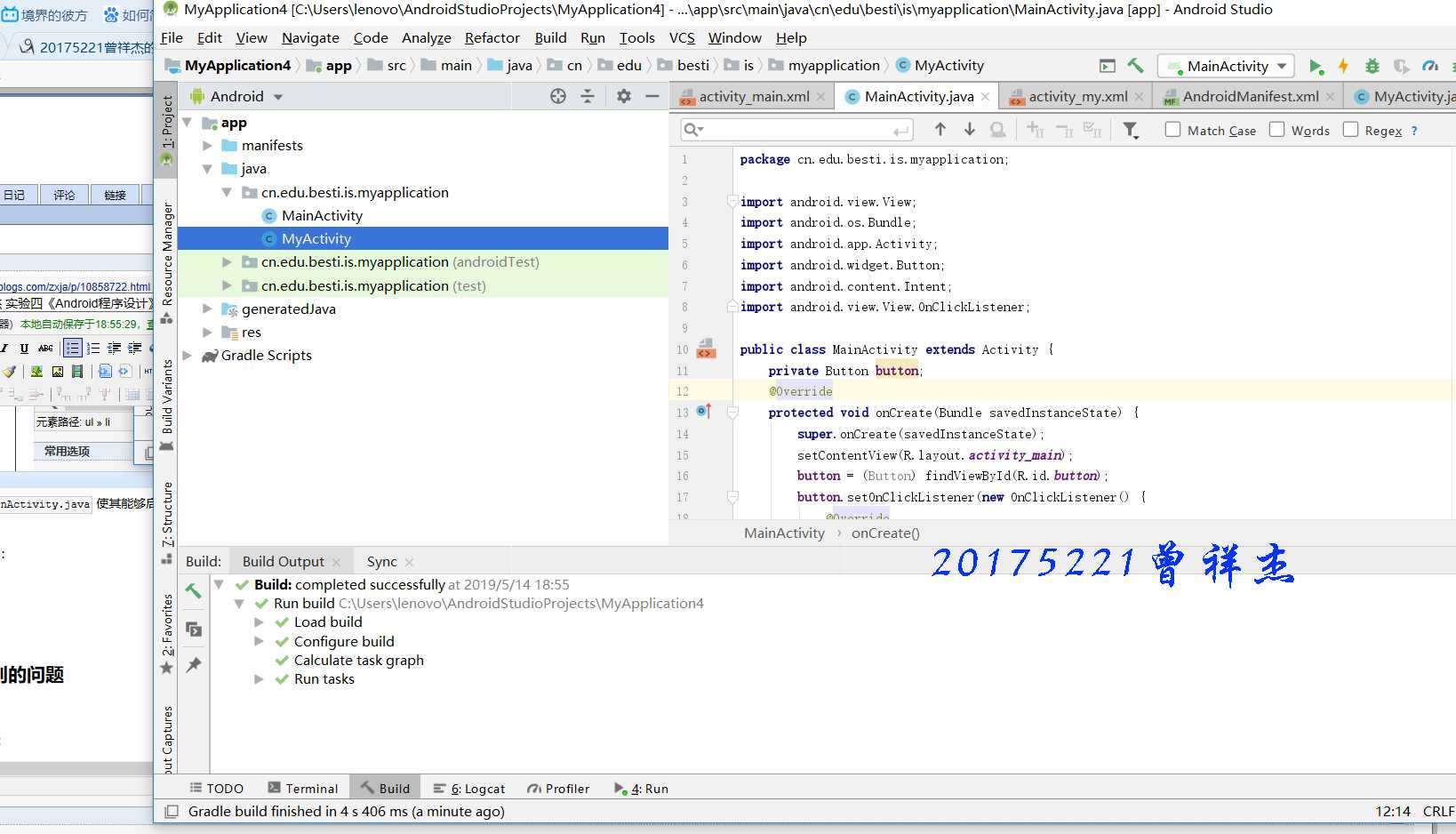The width and height of the screenshot is (1456, 834).
Task: Open the 4: Run tool window
Action: click(x=641, y=788)
